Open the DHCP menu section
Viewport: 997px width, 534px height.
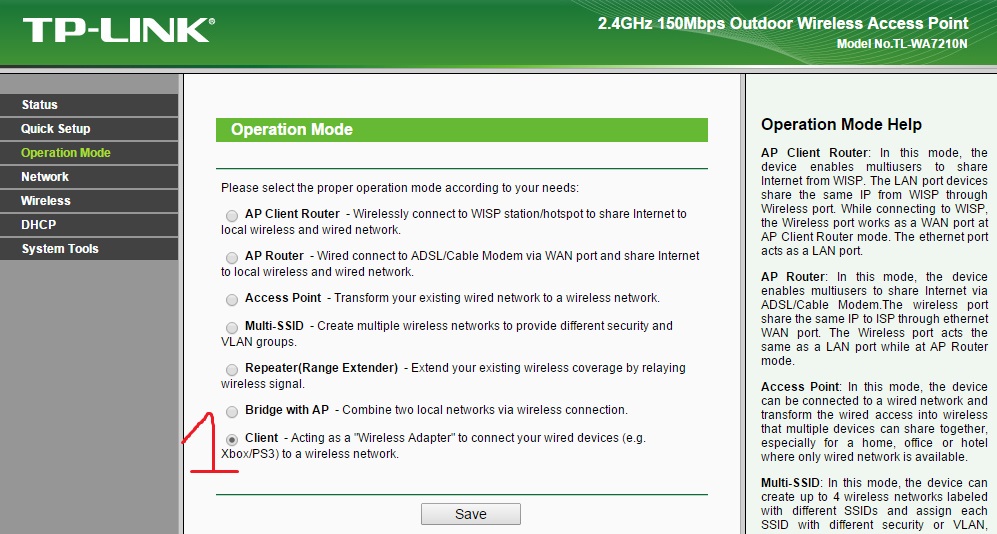pyautogui.click(x=89, y=225)
